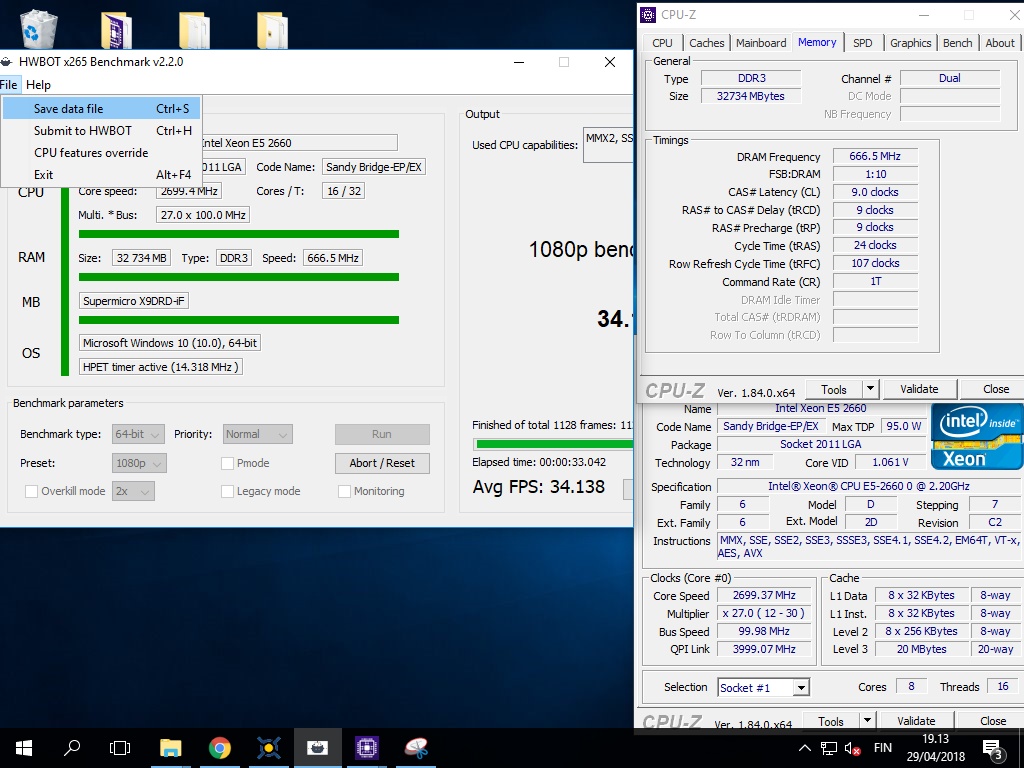This screenshot has height=768, width=1024.
Task: Expand the lower CPU-Z Tools dropdown arrow
Action: (867, 720)
